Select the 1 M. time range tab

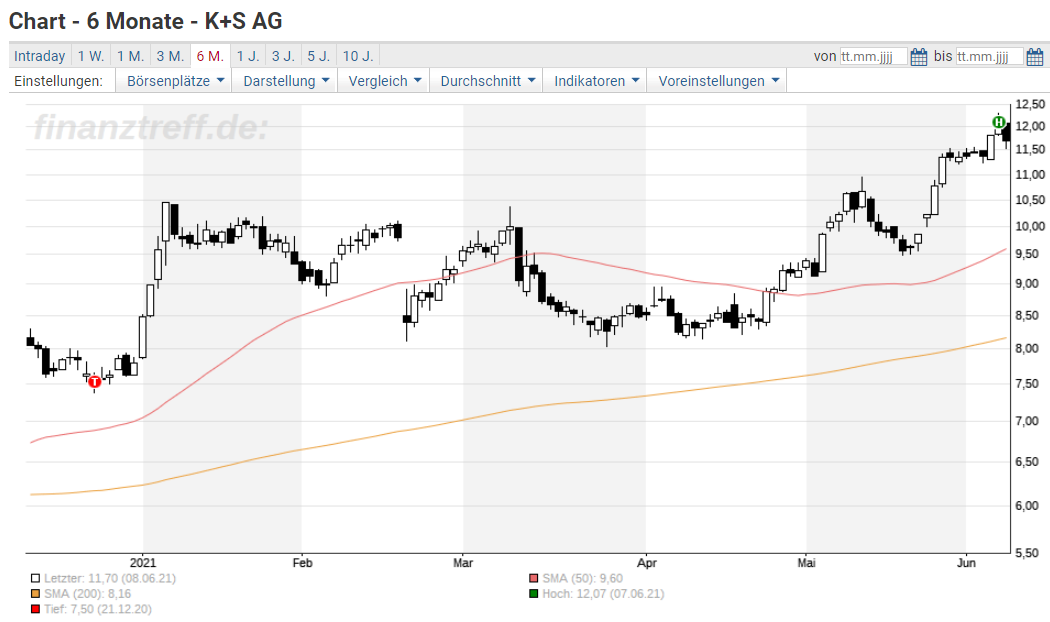tap(131, 56)
